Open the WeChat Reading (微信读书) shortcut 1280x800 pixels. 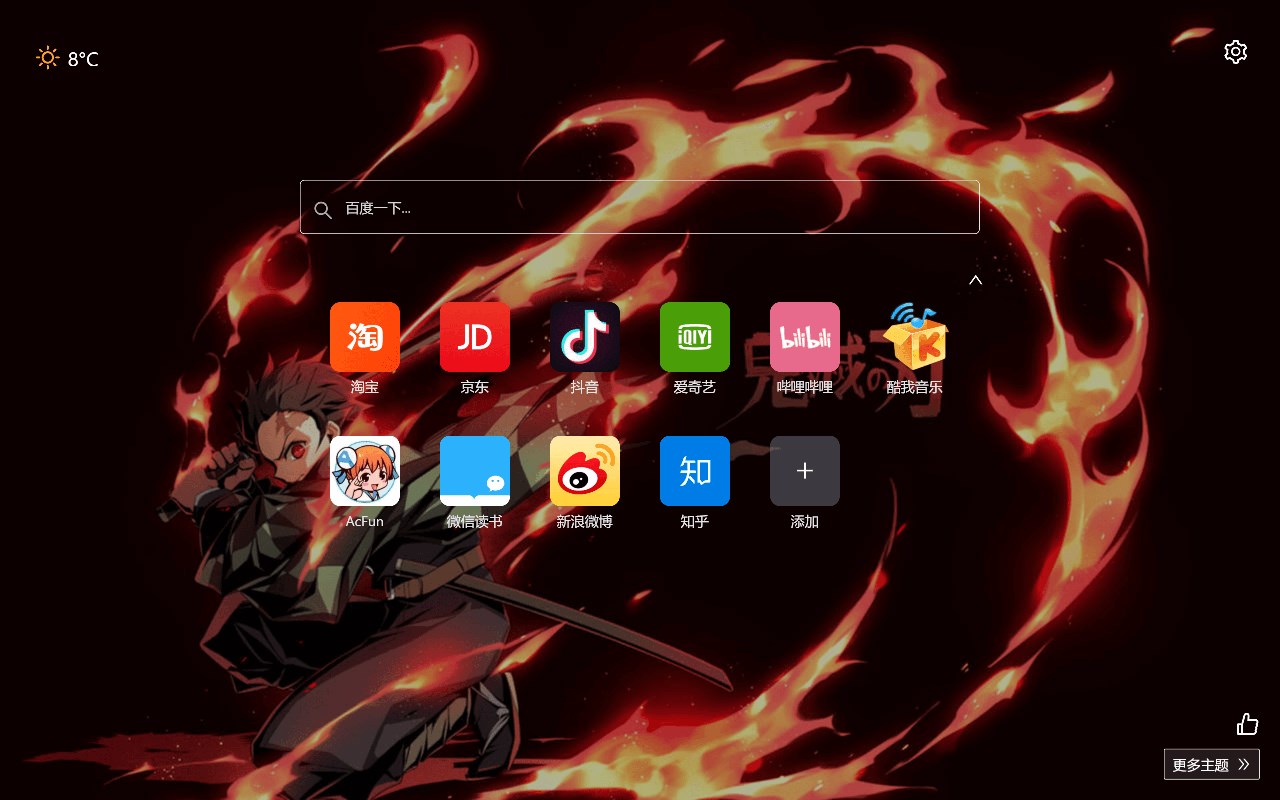(475, 471)
